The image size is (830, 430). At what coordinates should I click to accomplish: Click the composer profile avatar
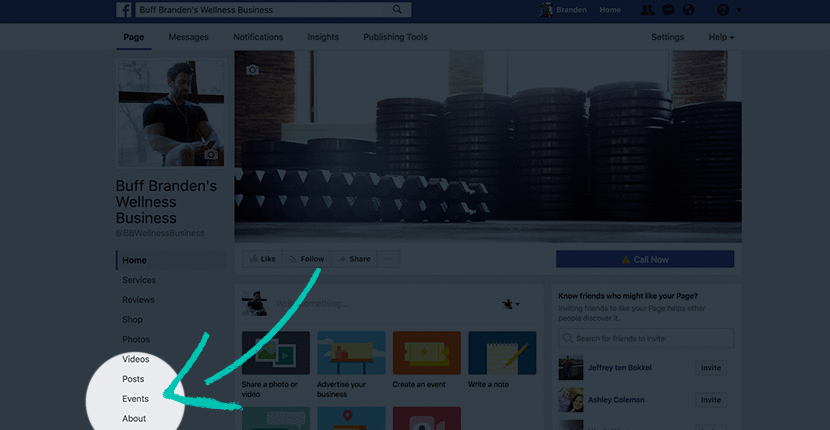tap(254, 303)
